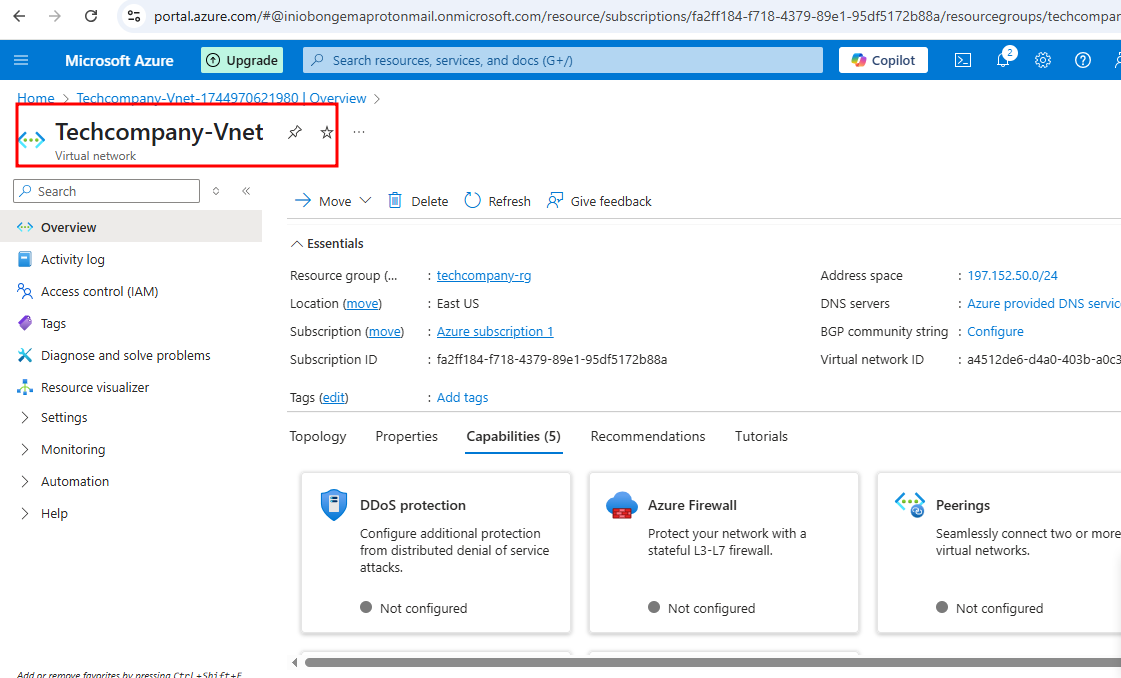
Task: Open the 197.152.50.0/24 address space link
Action: coord(1012,275)
